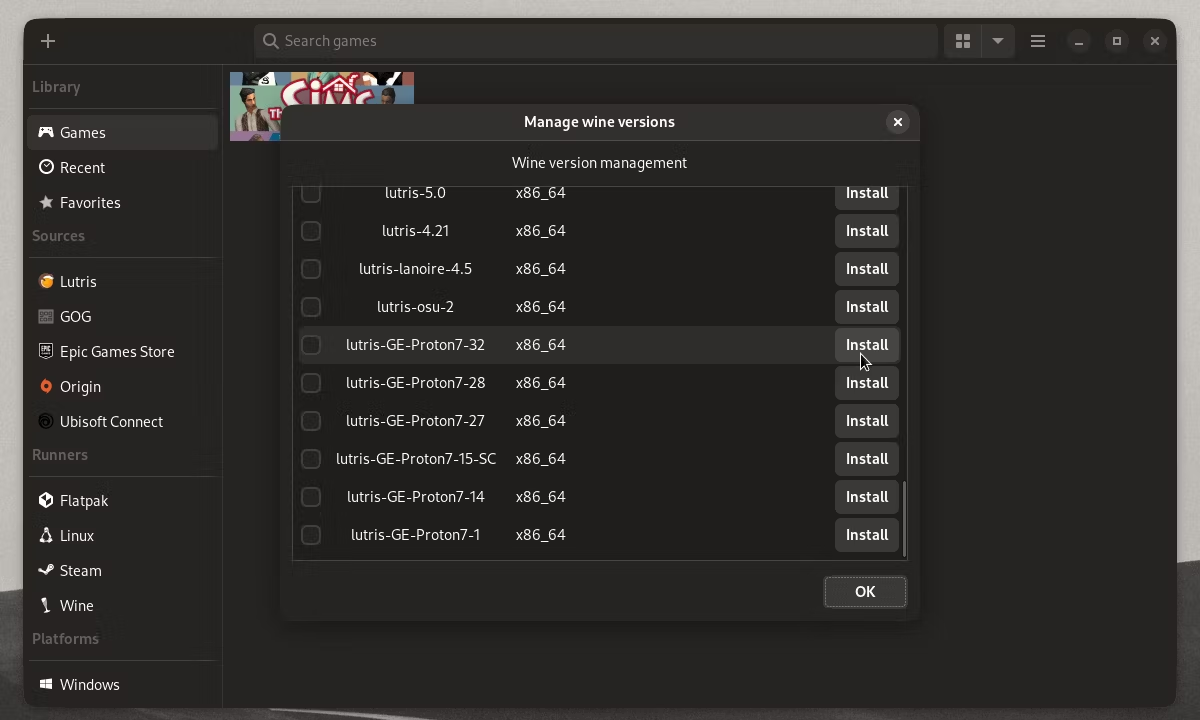Install lutris-lanoire-4.5
The height and width of the screenshot is (720, 1200).
[x=867, y=269]
